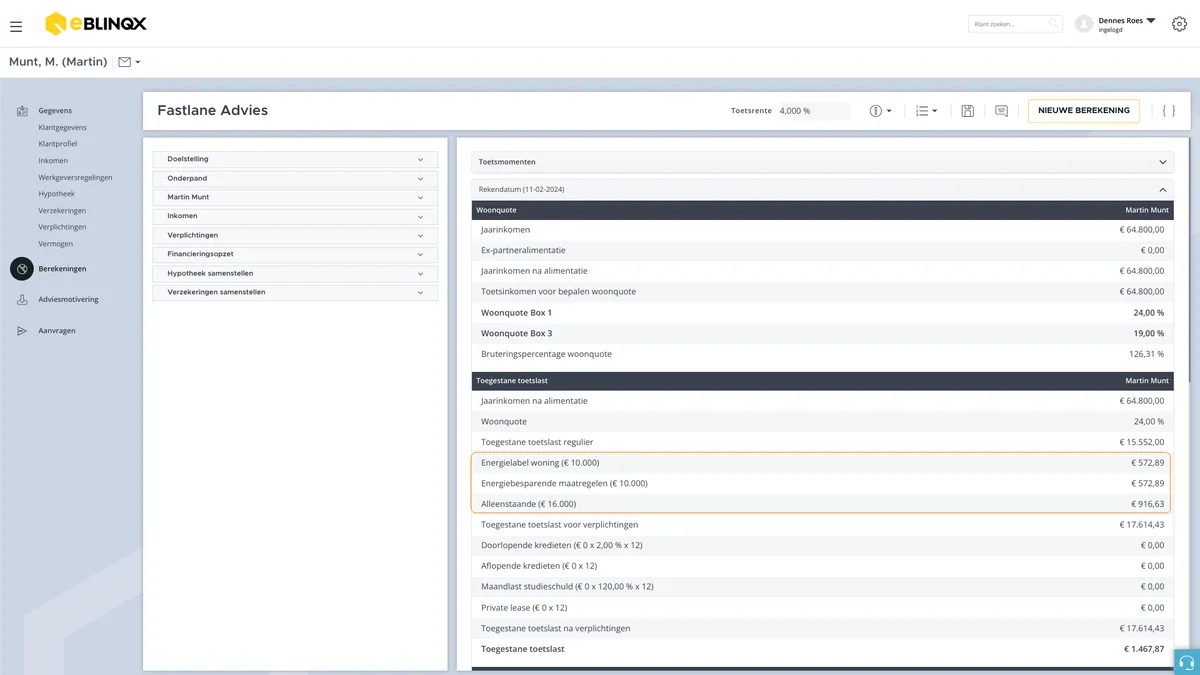Save the calculation with the floppy disk icon

[x=967, y=111]
